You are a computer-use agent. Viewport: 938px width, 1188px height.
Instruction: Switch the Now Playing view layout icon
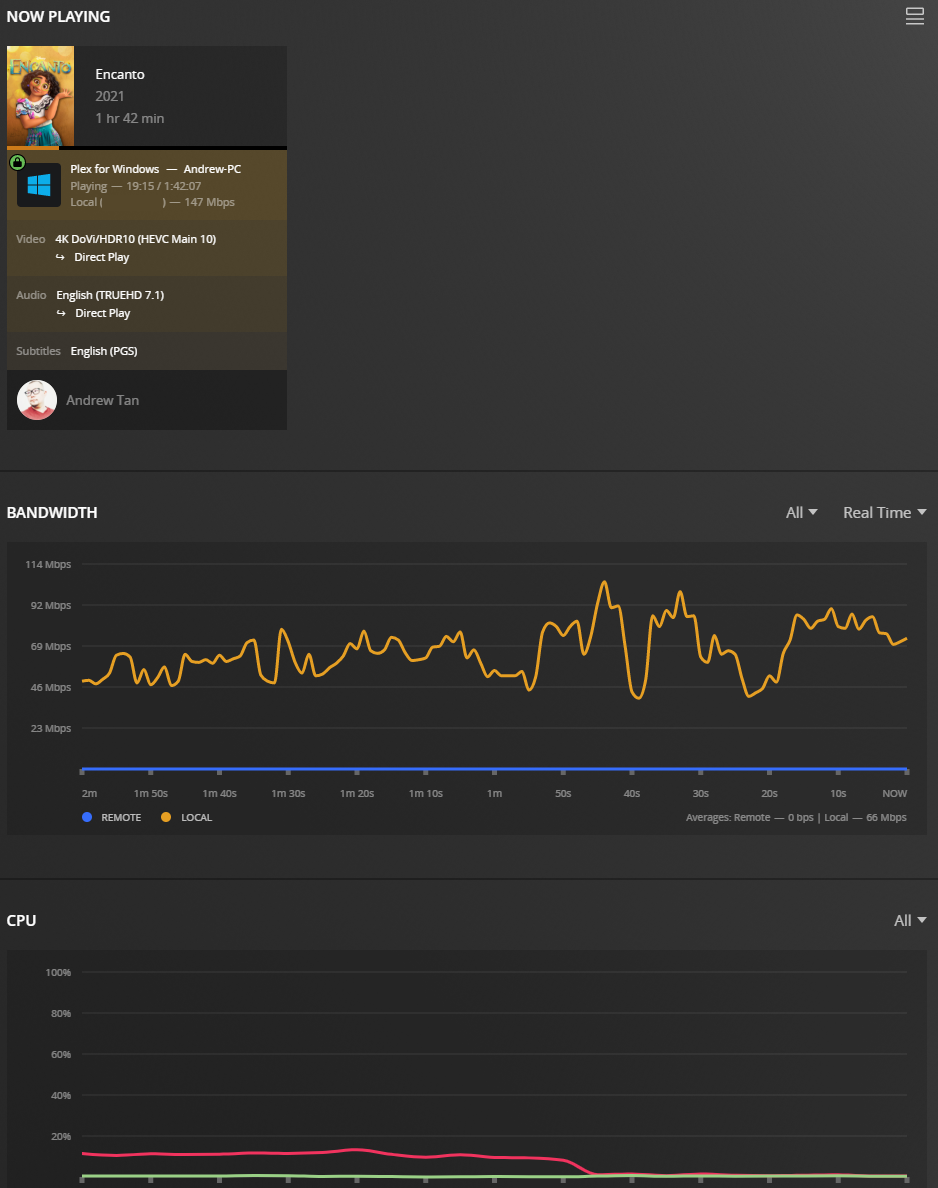[914, 16]
